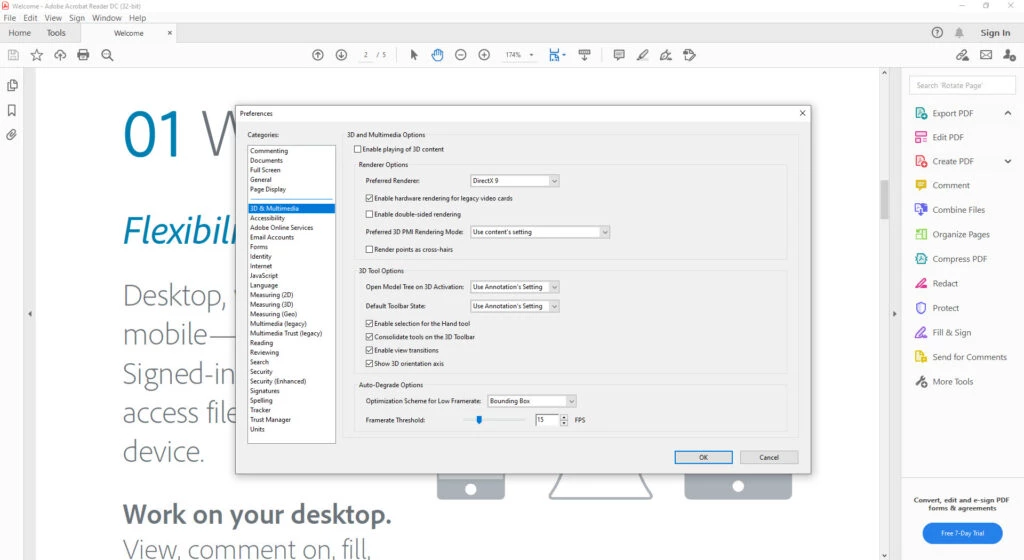Open the attachments paperclip panel
The image size is (1024, 560).
click(x=13, y=134)
